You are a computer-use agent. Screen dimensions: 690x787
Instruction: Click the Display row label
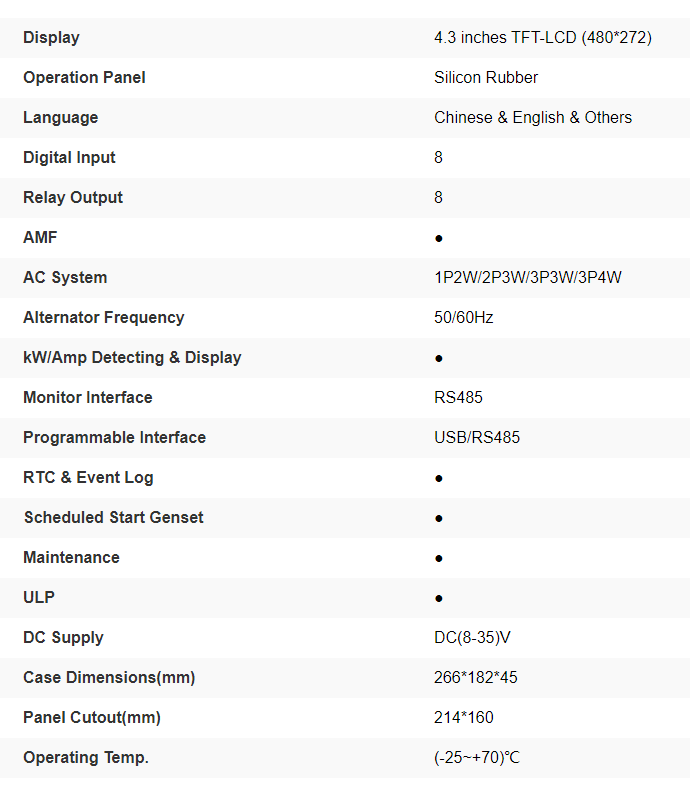(x=51, y=38)
